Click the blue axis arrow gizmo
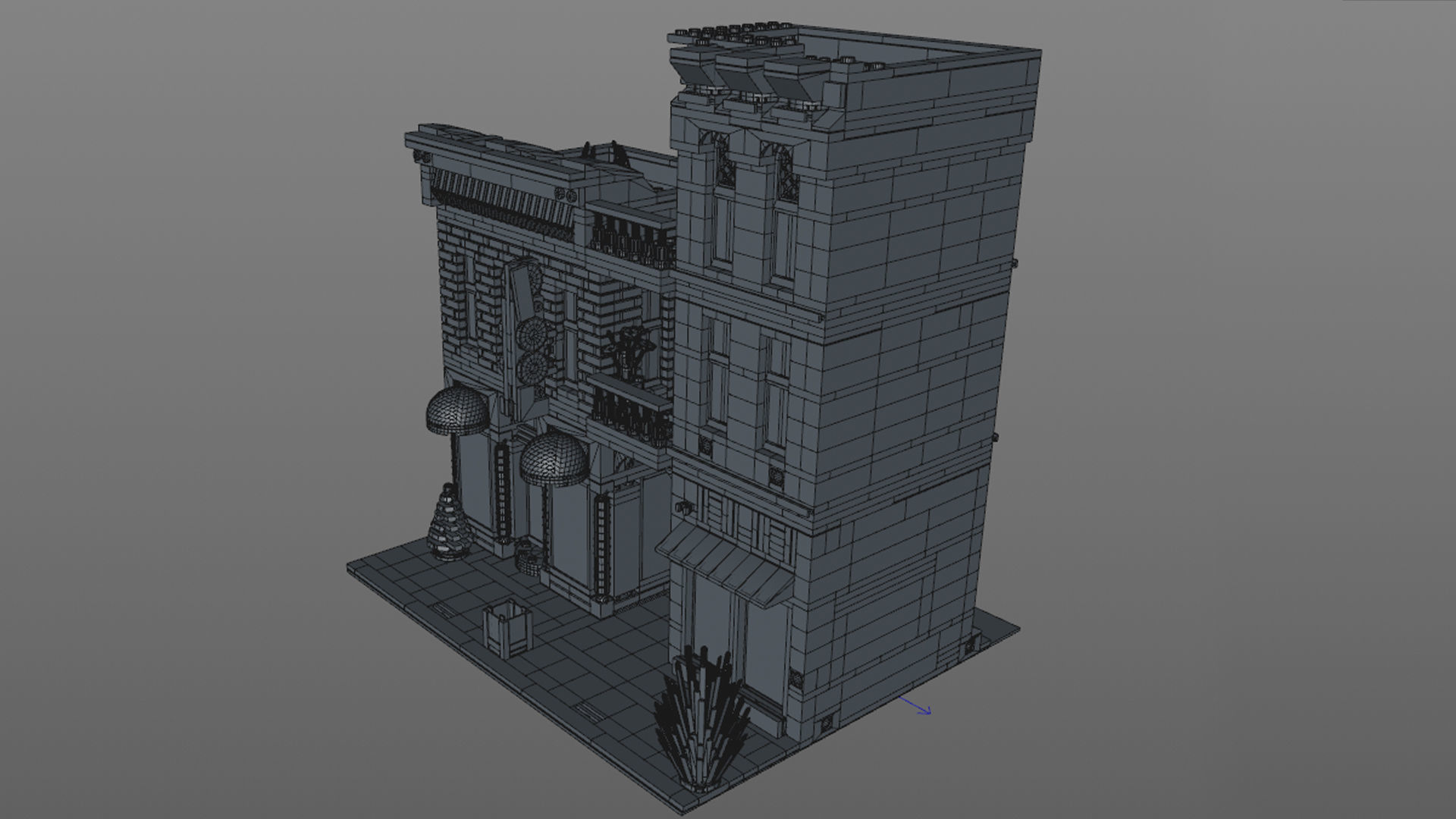Image resolution: width=1456 pixels, height=819 pixels. 916,707
